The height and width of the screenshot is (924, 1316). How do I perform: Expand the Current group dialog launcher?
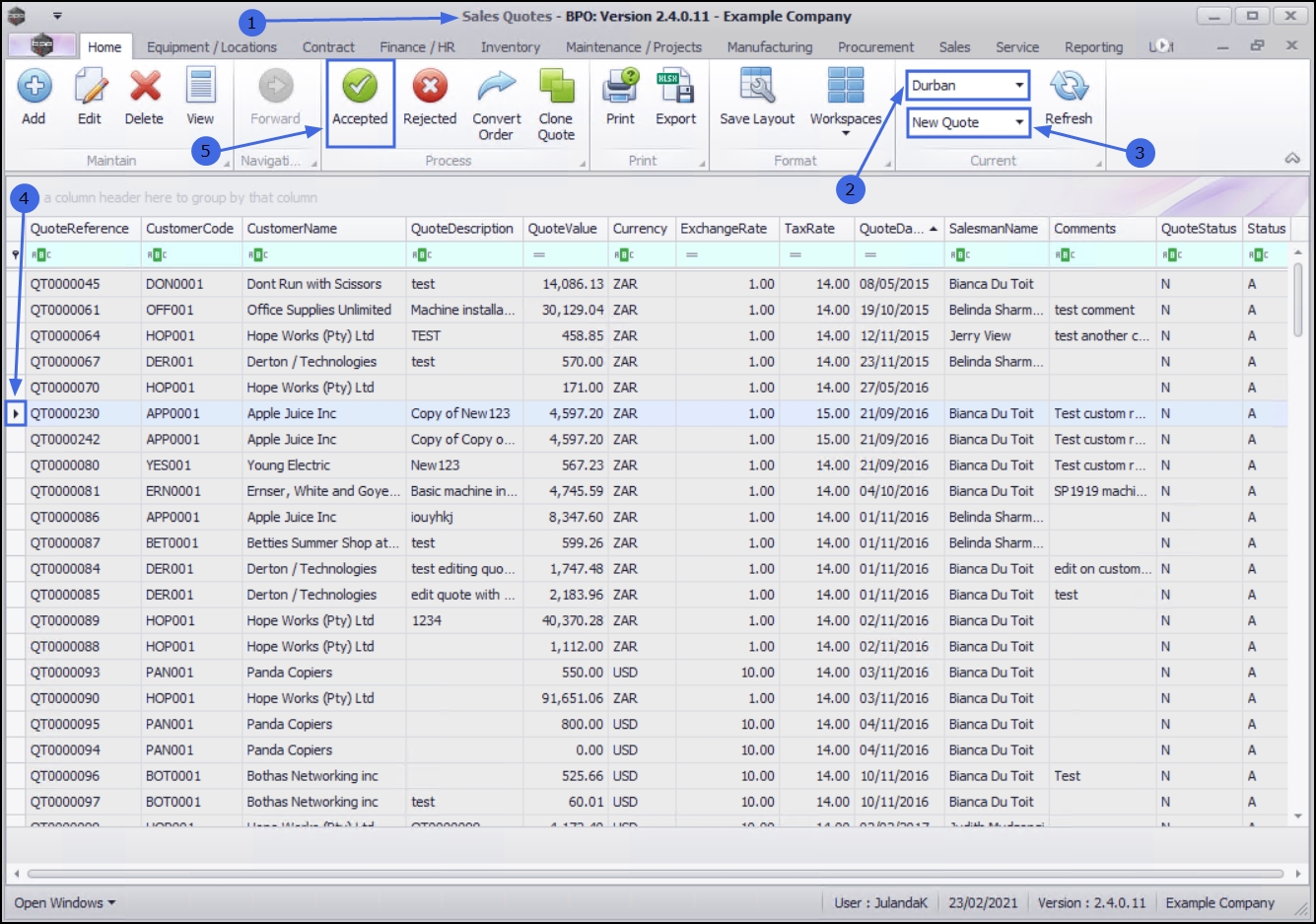[x=1099, y=163]
